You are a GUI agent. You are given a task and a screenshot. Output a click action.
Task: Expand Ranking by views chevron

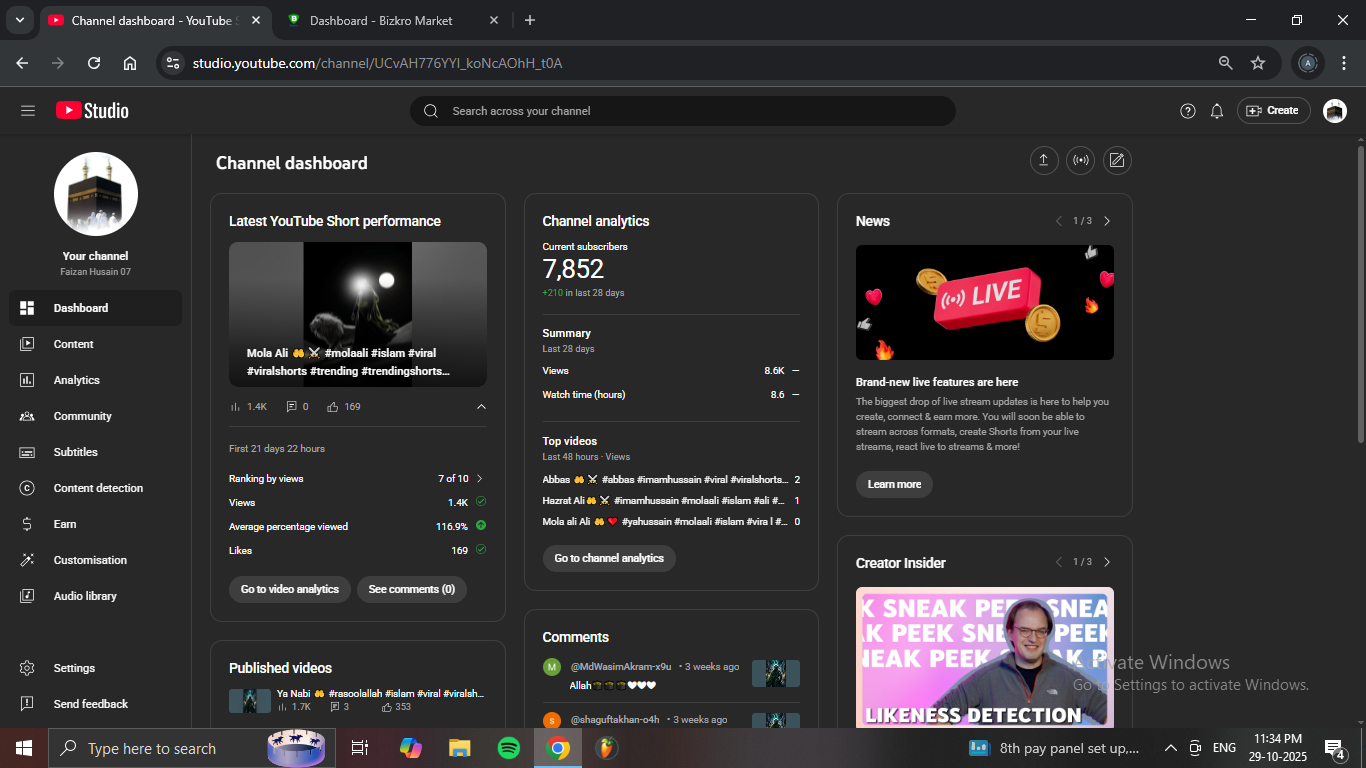click(x=480, y=479)
